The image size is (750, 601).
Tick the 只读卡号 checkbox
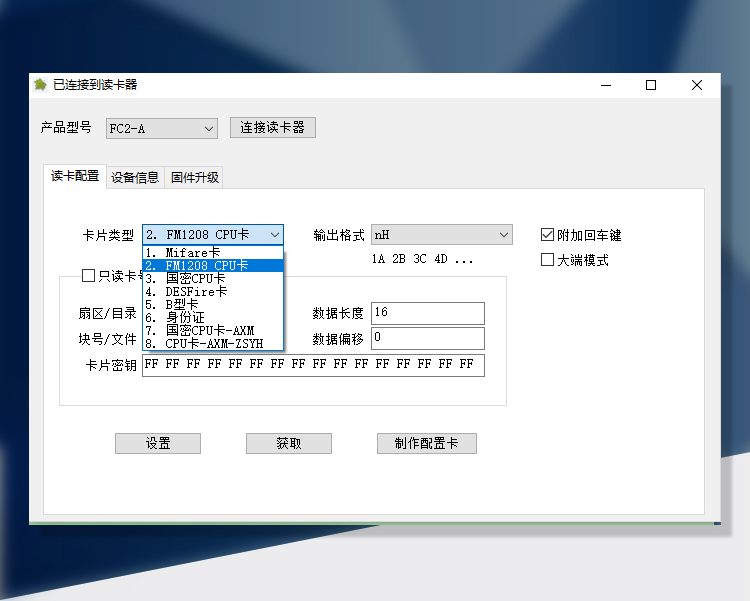[x=88, y=275]
